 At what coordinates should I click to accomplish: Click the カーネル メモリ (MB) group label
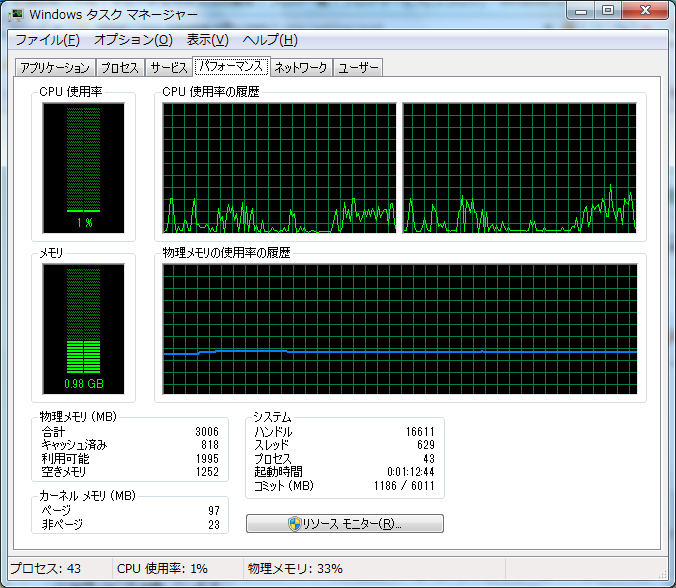[x=88, y=496]
